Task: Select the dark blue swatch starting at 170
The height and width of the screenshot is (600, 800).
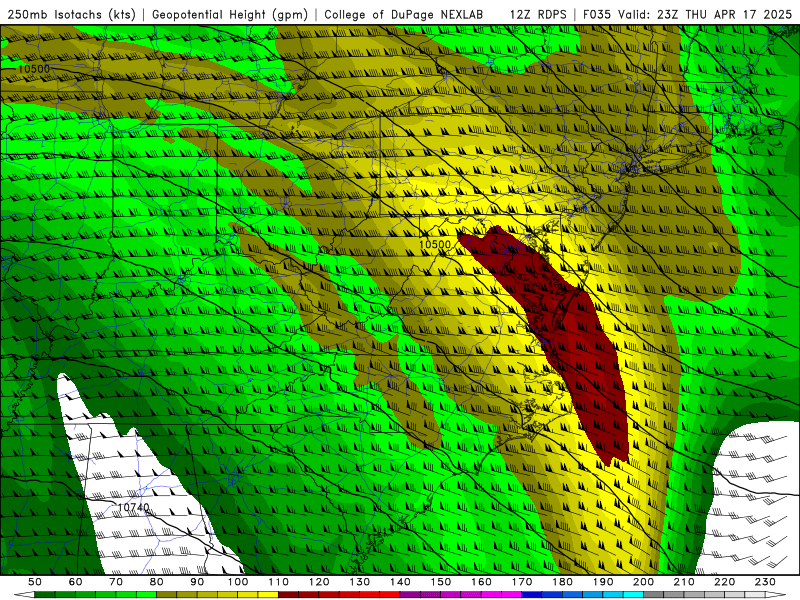Action: click(x=532, y=595)
